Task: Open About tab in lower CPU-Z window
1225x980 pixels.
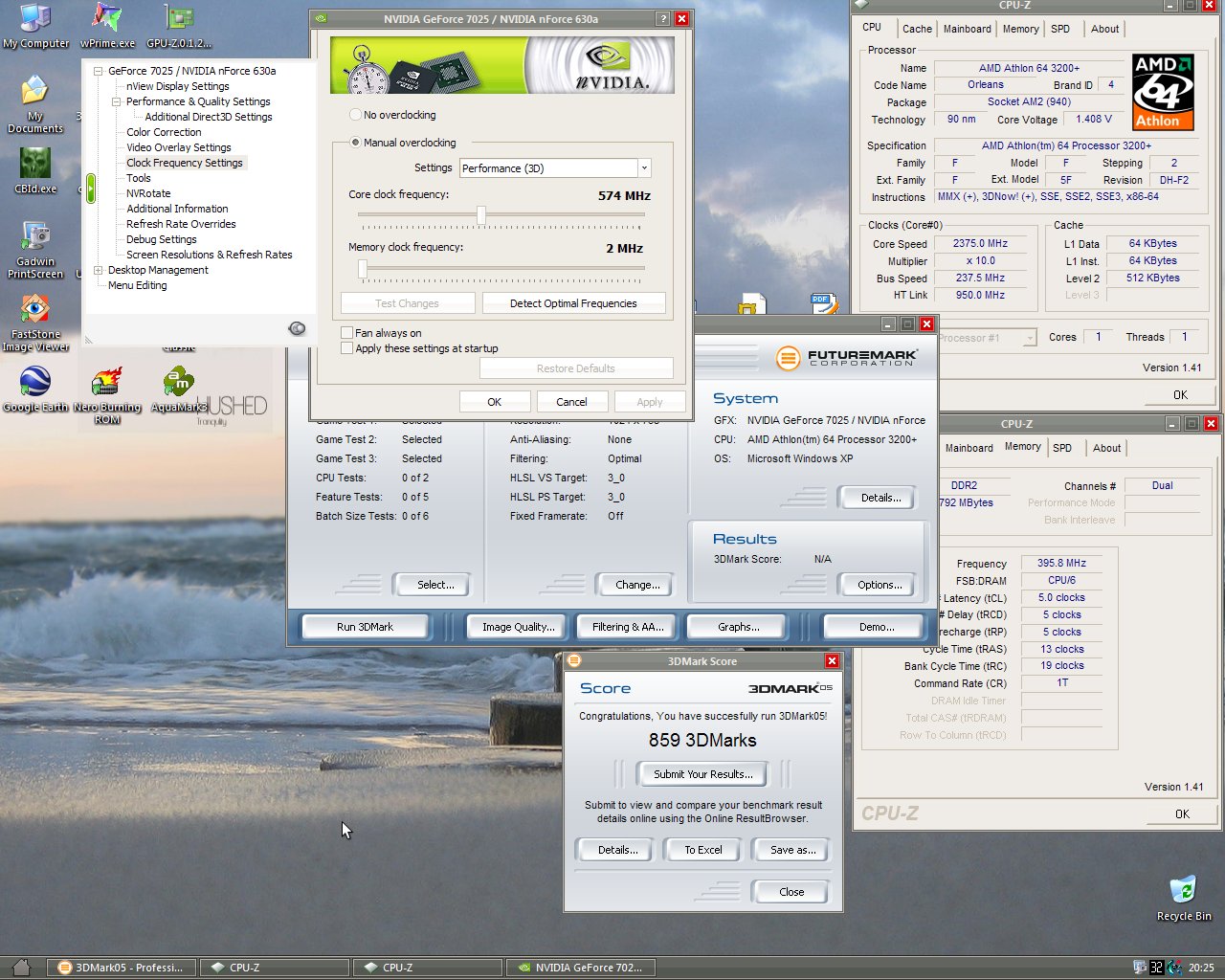Action: 1107,448
